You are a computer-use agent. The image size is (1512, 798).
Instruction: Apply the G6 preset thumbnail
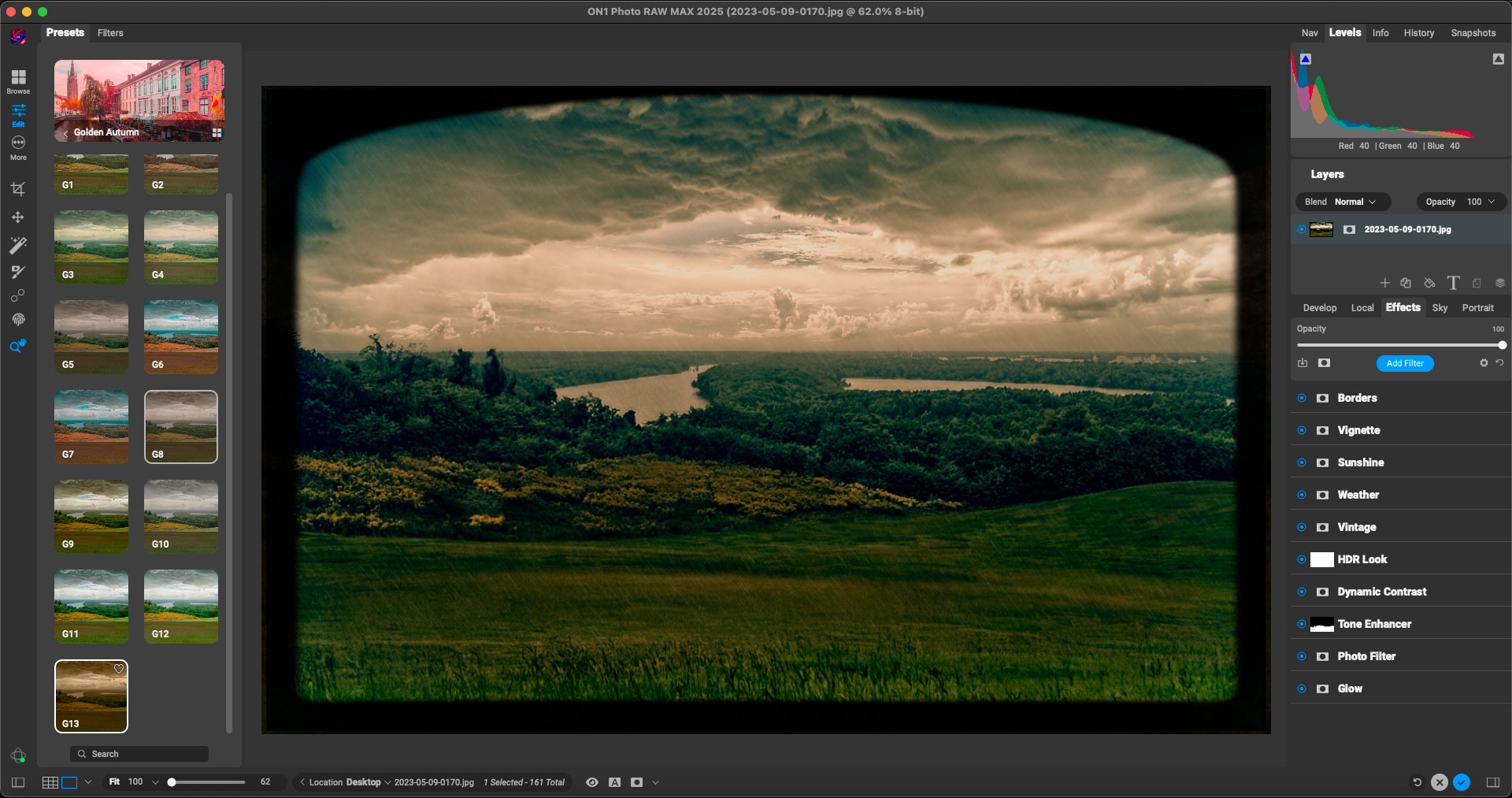click(180, 336)
